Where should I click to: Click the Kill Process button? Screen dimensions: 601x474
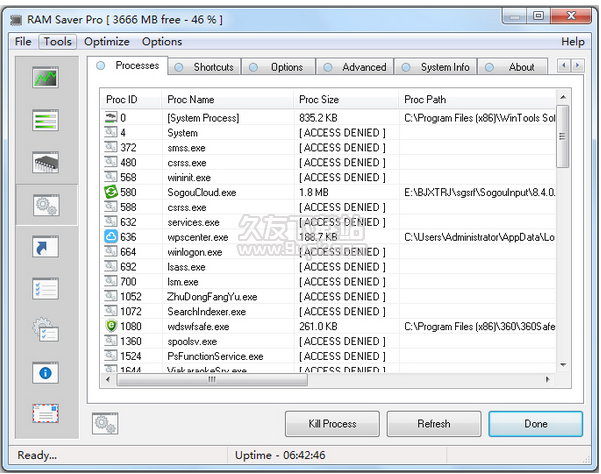332,423
